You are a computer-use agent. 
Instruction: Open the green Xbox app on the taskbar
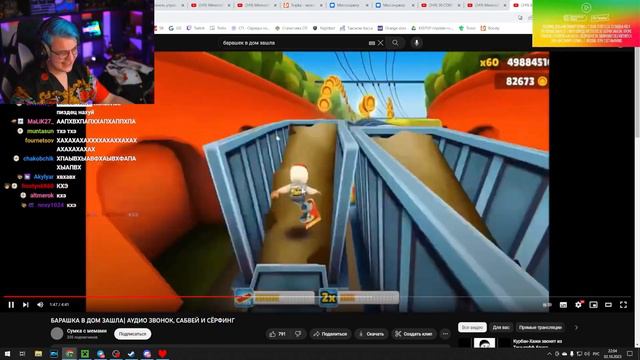click(85, 353)
